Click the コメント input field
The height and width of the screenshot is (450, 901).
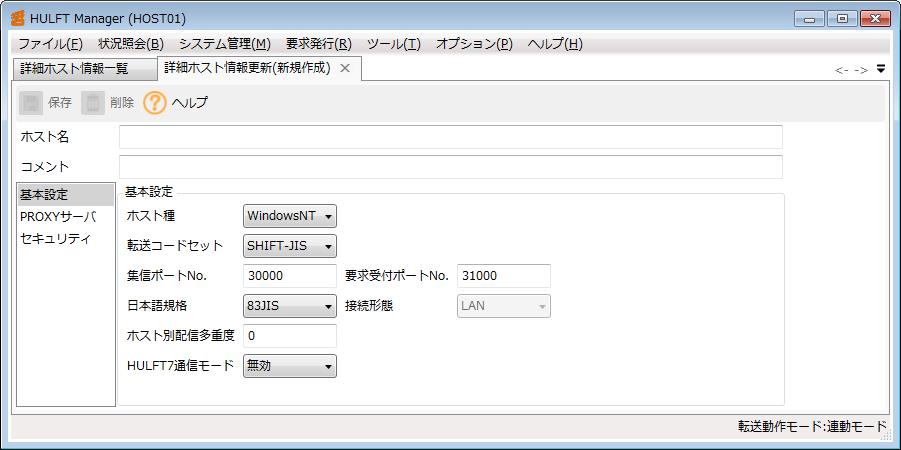pyautogui.click(x=450, y=167)
